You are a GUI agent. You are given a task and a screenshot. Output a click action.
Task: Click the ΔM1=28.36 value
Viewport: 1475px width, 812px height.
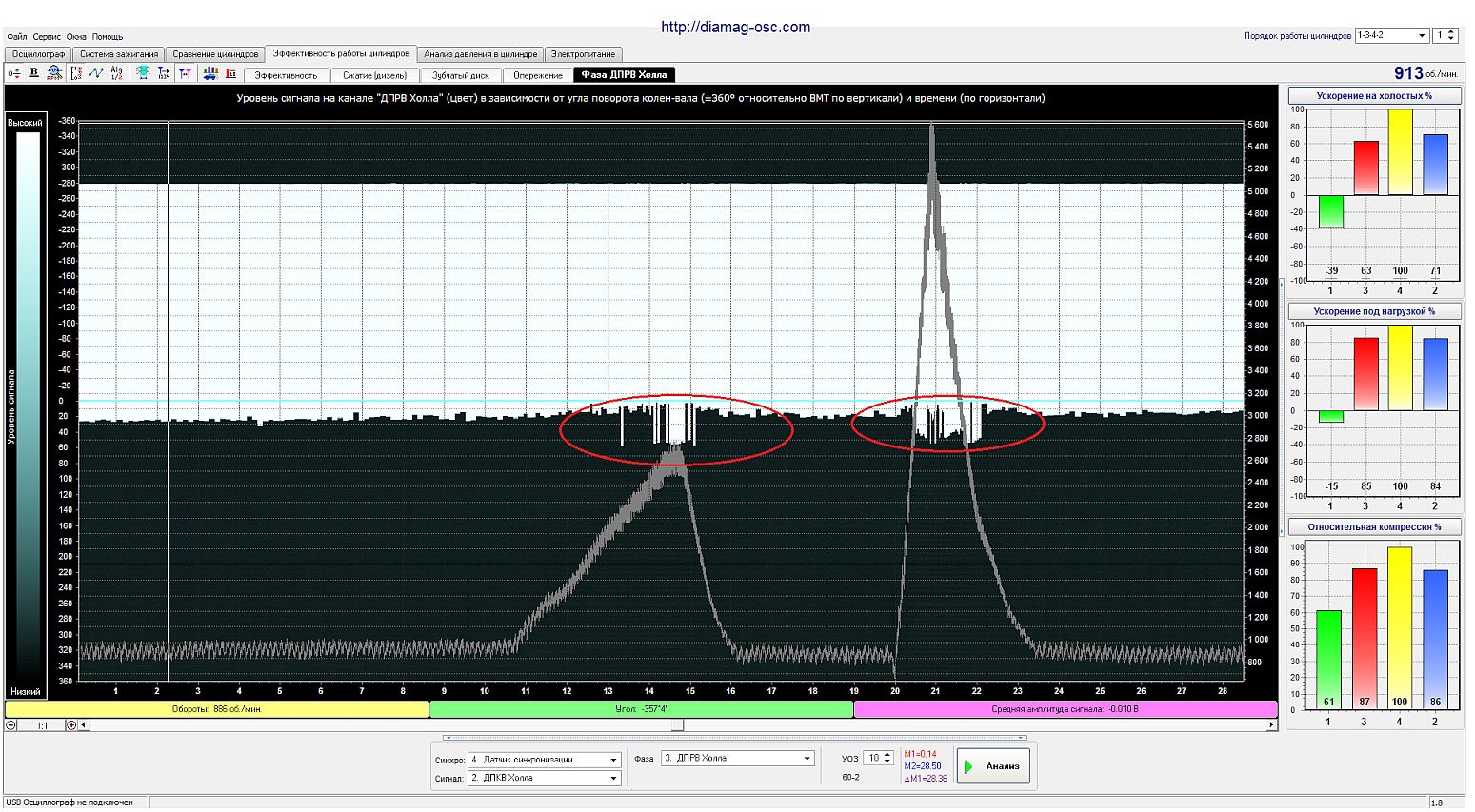925,779
